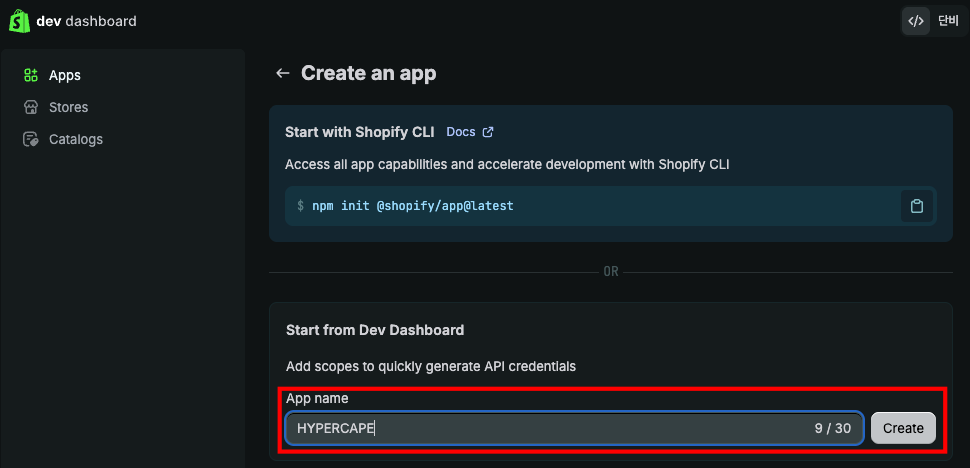Open the 단비 account menu
This screenshot has height=468, width=970.
pyautogui.click(x=948, y=21)
